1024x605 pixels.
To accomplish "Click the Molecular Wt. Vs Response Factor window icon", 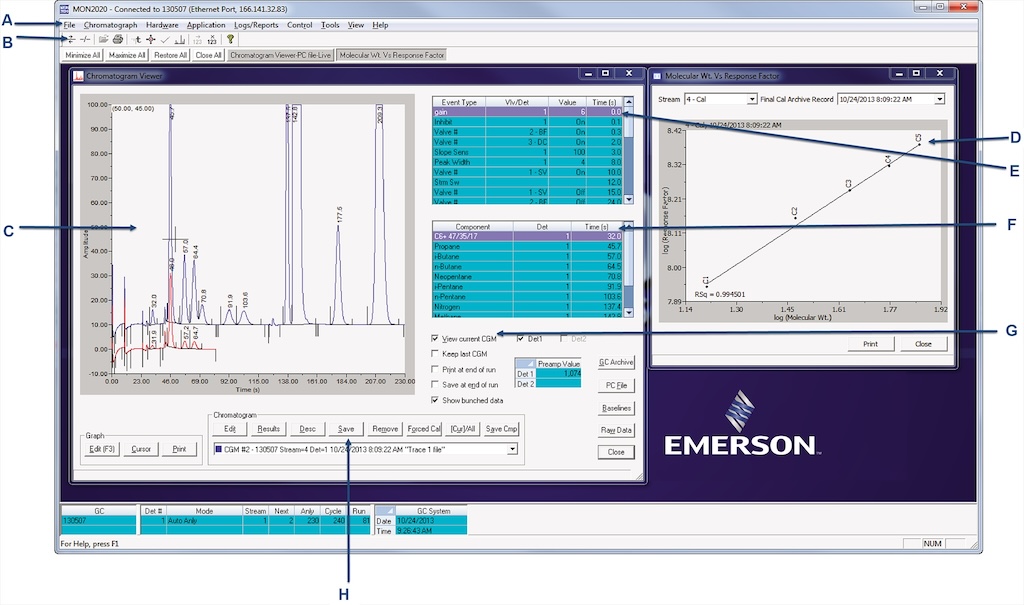I will tap(657, 76).
